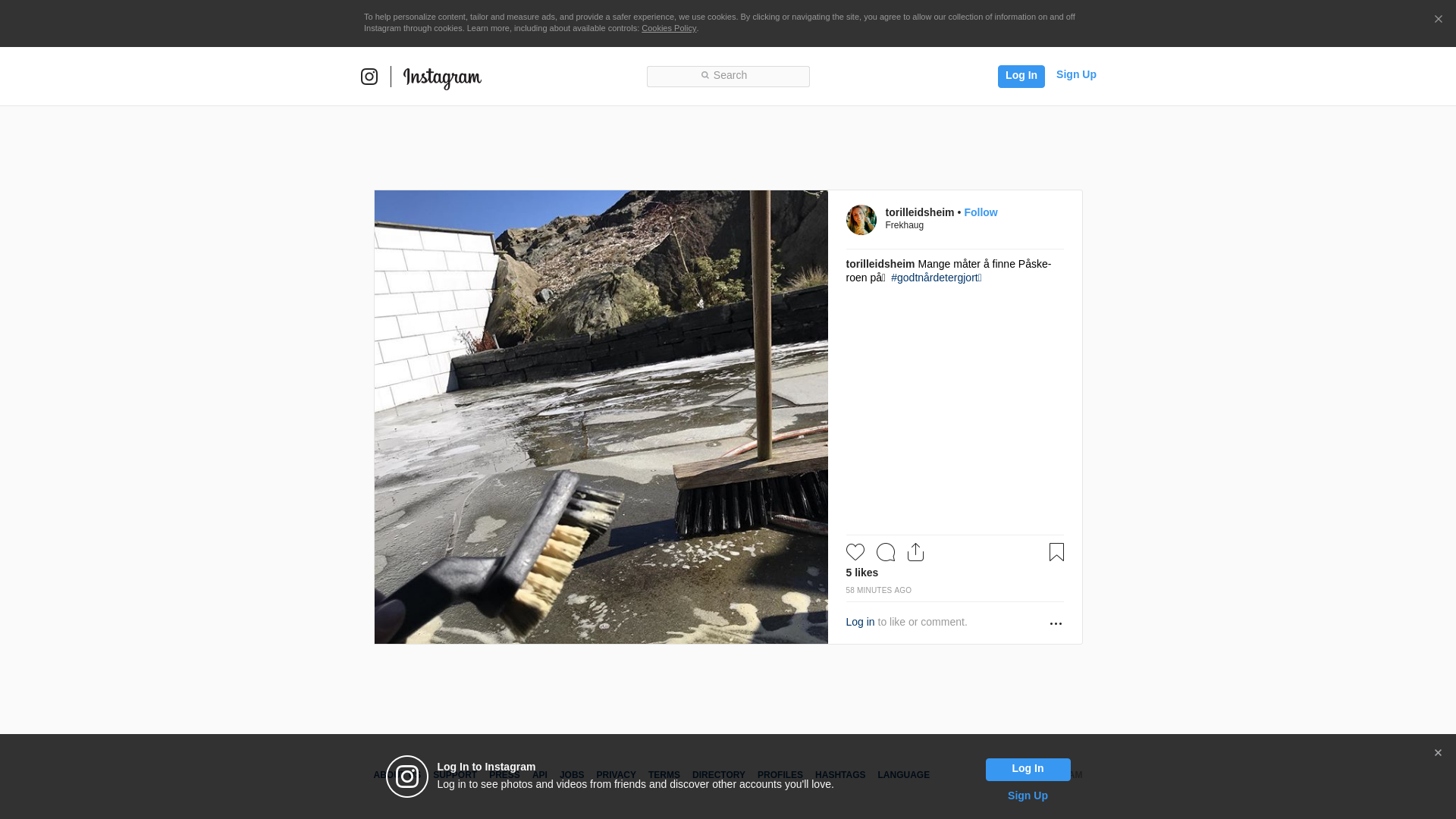Like the post with heart icon
Viewport: 1456px width, 819px height.
click(855, 552)
